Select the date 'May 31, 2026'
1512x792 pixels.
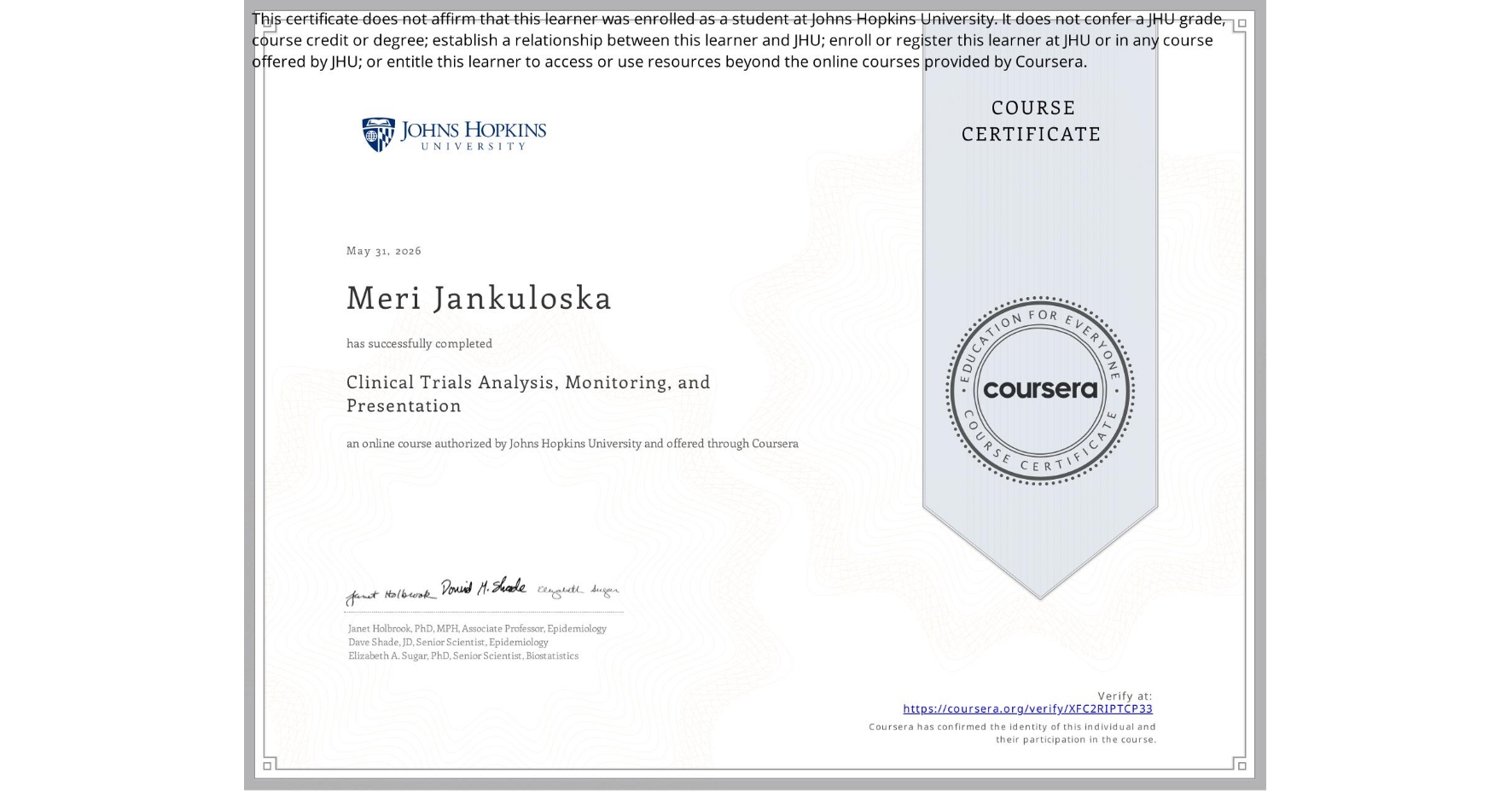[x=384, y=250]
